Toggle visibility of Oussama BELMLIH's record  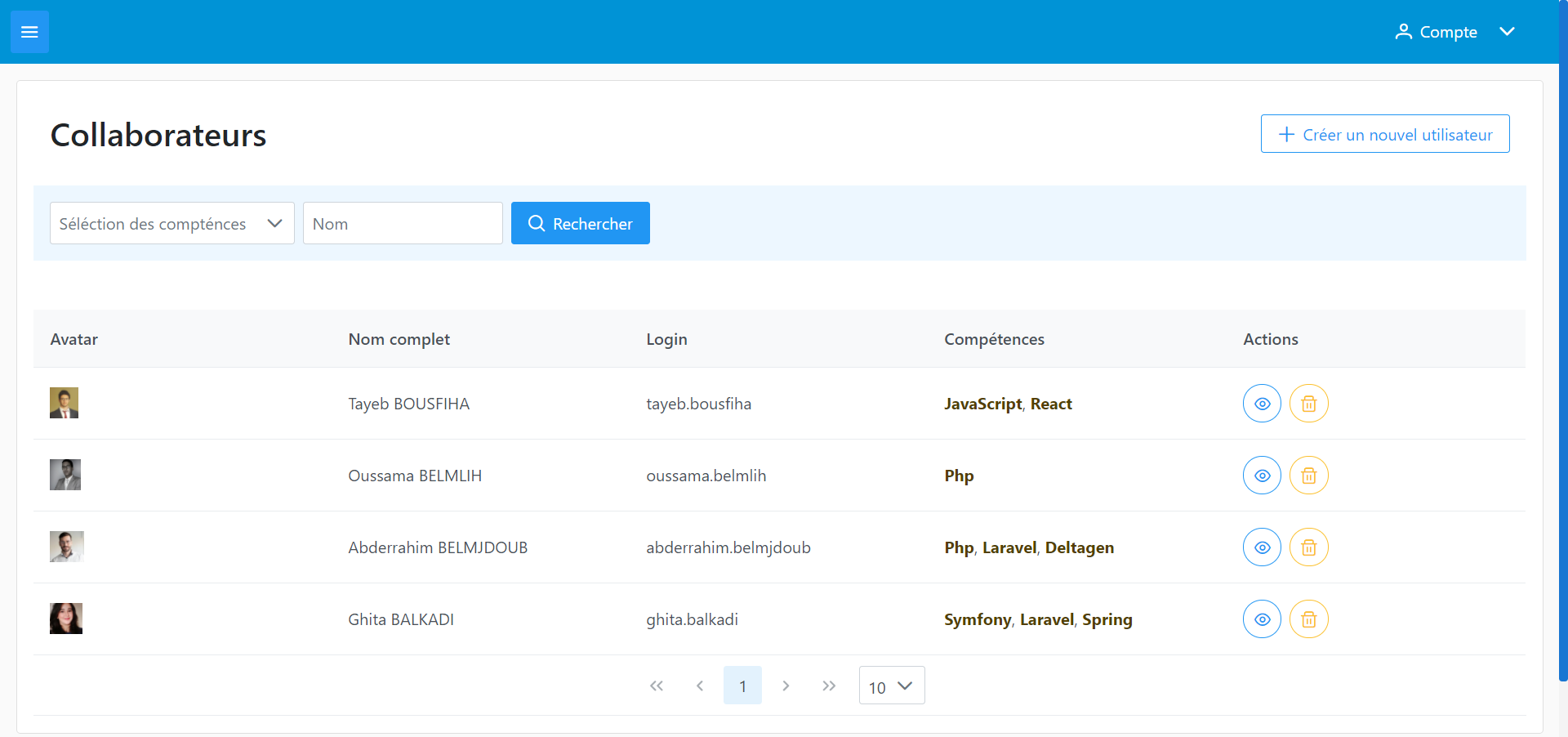pyautogui.click(x=1262, y=475)
